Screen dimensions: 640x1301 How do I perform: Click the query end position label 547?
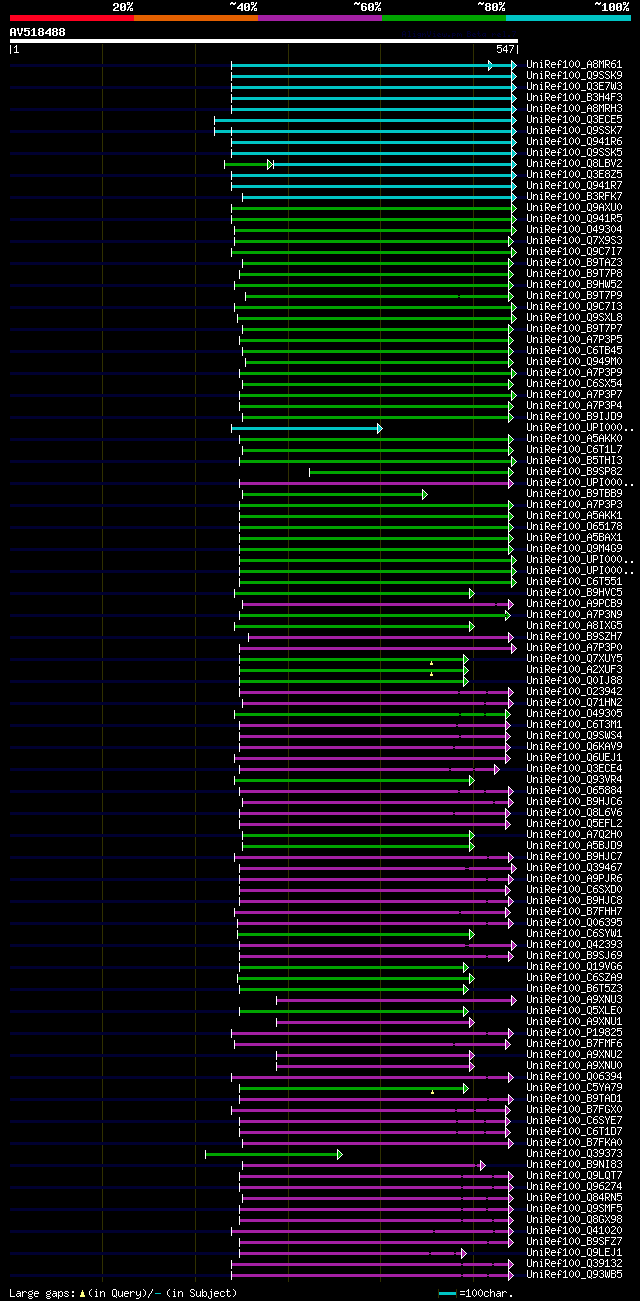click(x=505, y=49)
